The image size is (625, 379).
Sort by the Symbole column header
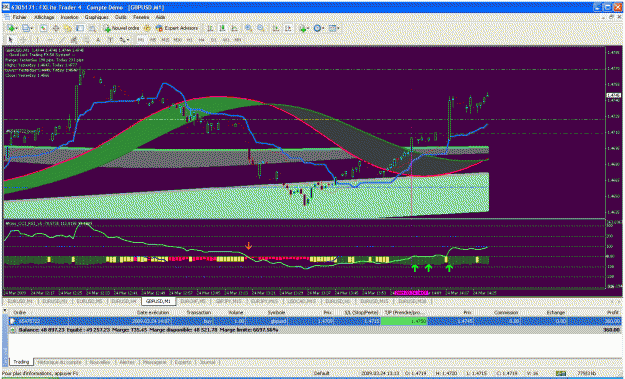pyautogui.click(x=275, y=312)
